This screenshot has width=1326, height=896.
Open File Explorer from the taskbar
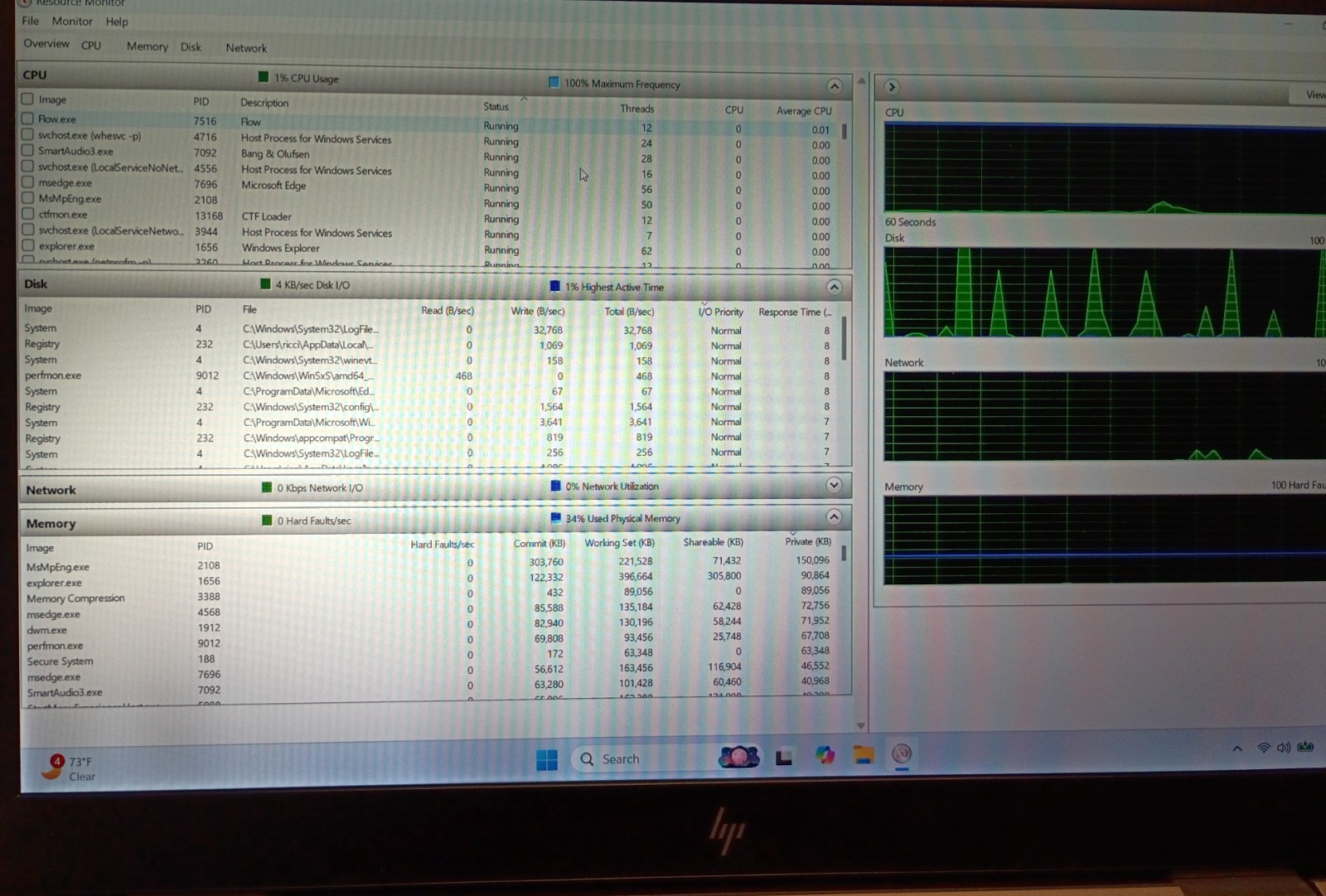pos(864,755)
